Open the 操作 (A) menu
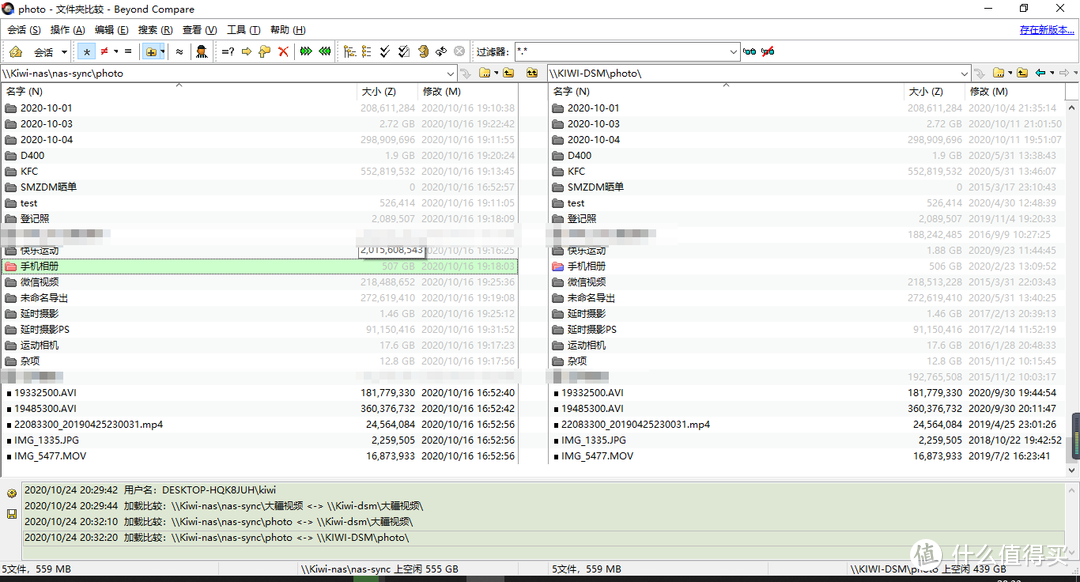This screenshot has width=1080, height=582. coord(68,30)
